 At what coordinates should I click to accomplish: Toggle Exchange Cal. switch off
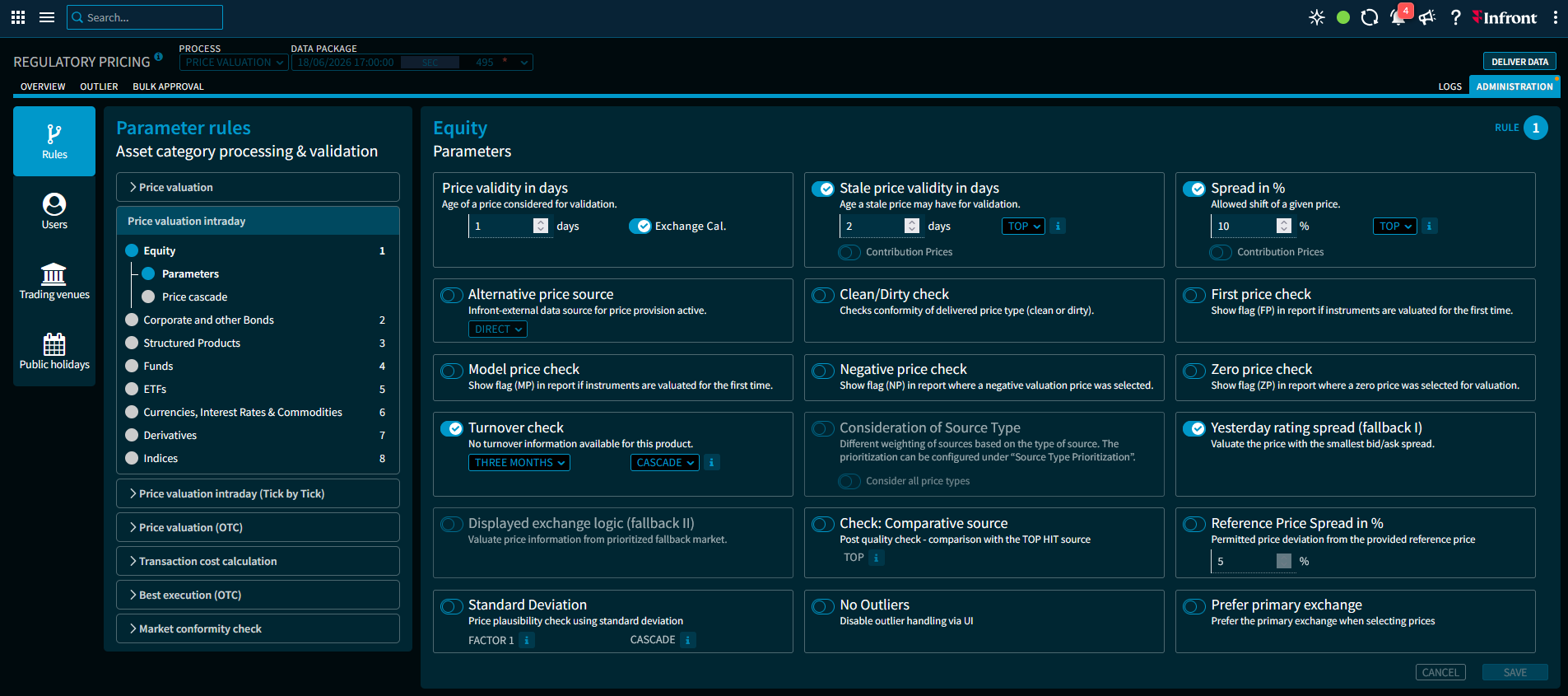640,227
